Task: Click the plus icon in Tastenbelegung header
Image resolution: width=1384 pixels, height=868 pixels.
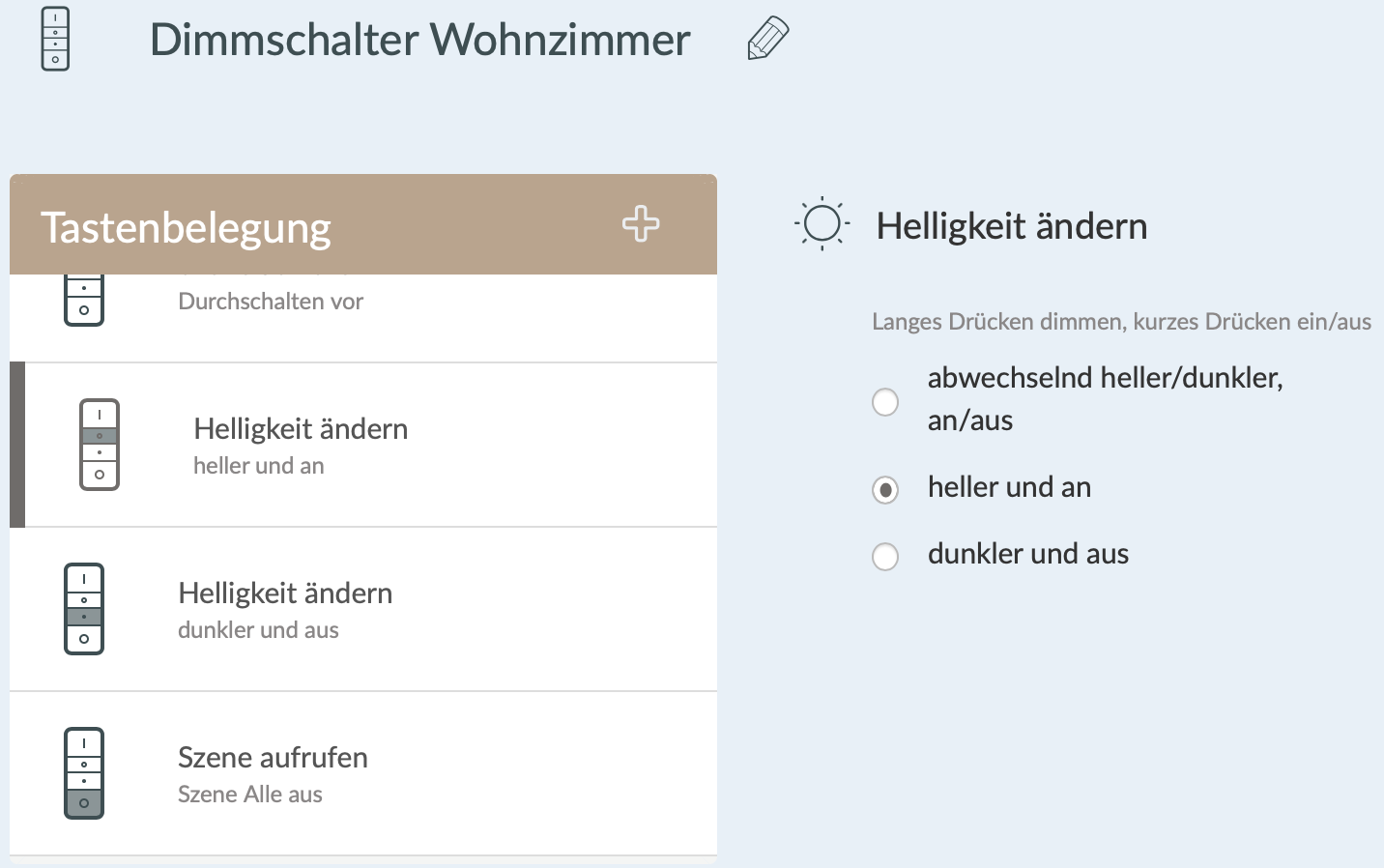Action: (x=641, y=224)
